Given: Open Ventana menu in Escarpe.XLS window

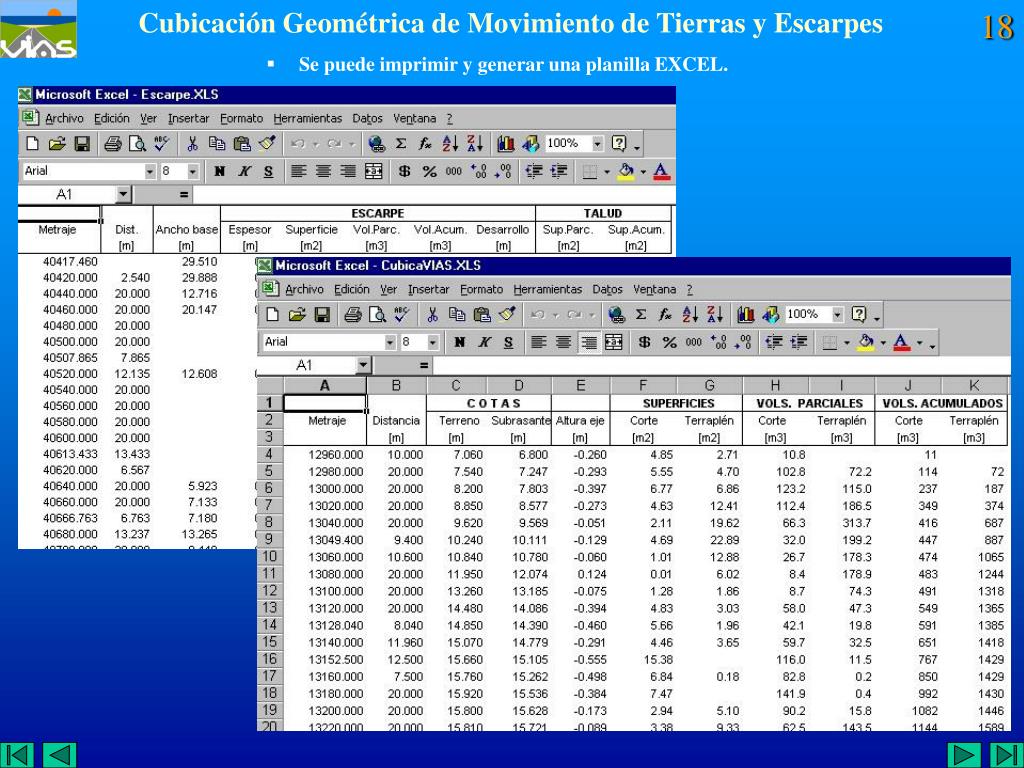Looking at the screenshot, I should click(414, 118).
